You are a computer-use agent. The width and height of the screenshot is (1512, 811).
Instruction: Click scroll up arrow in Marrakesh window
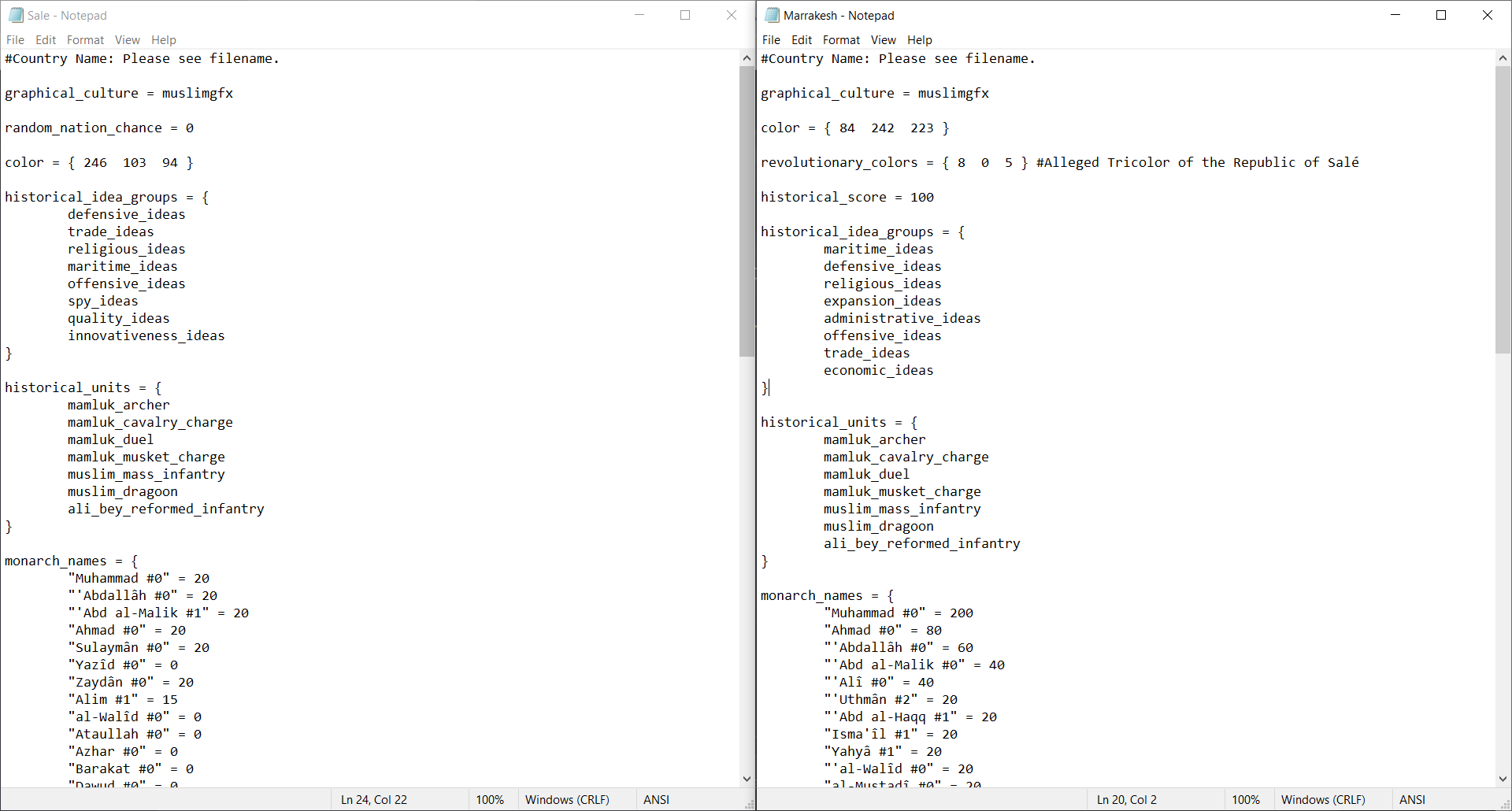tap(1503, 58)
